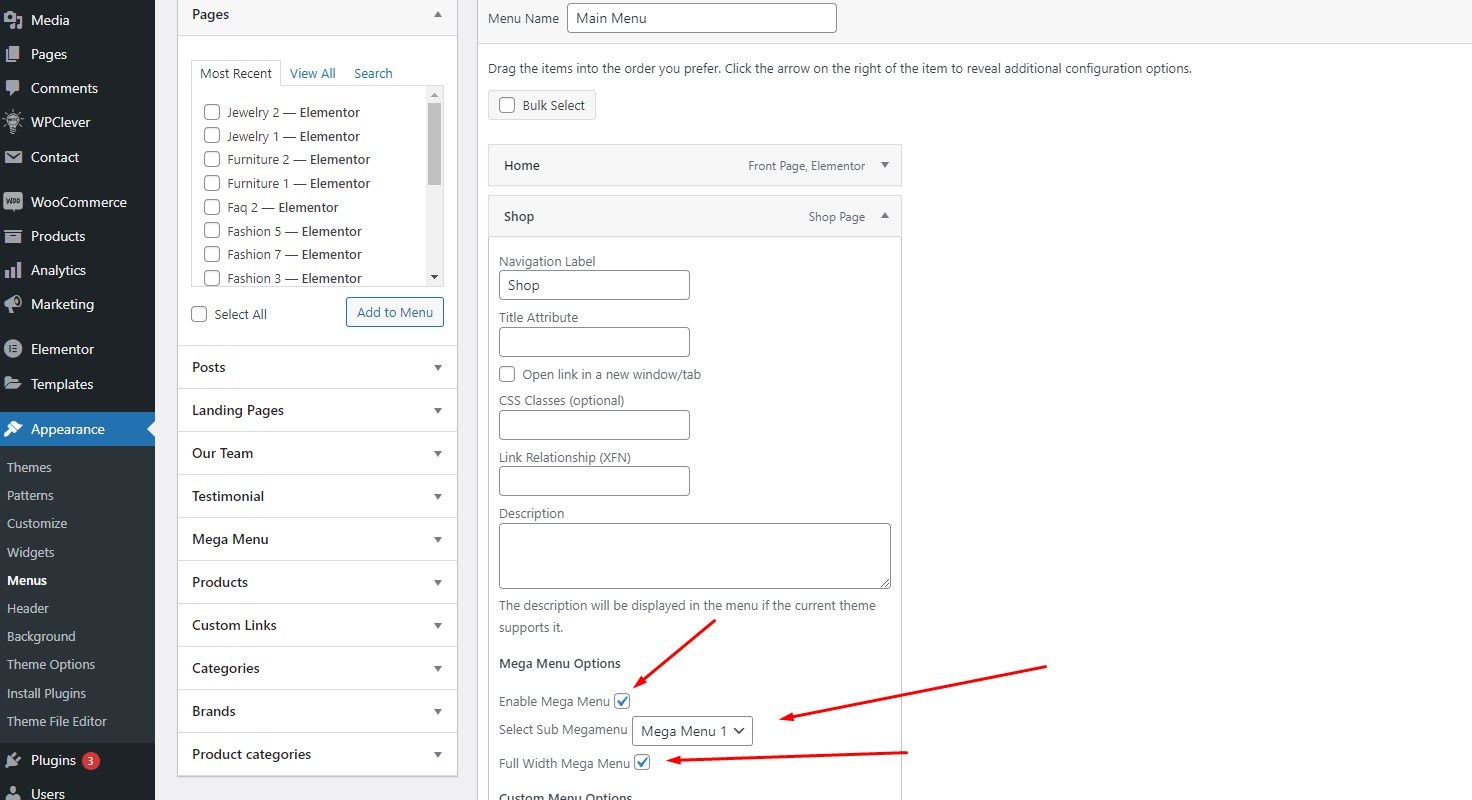This screenshot has width=1472, height=800.
Task: Click the Elementor icon in sidebar
Action: tap(13, 349)
